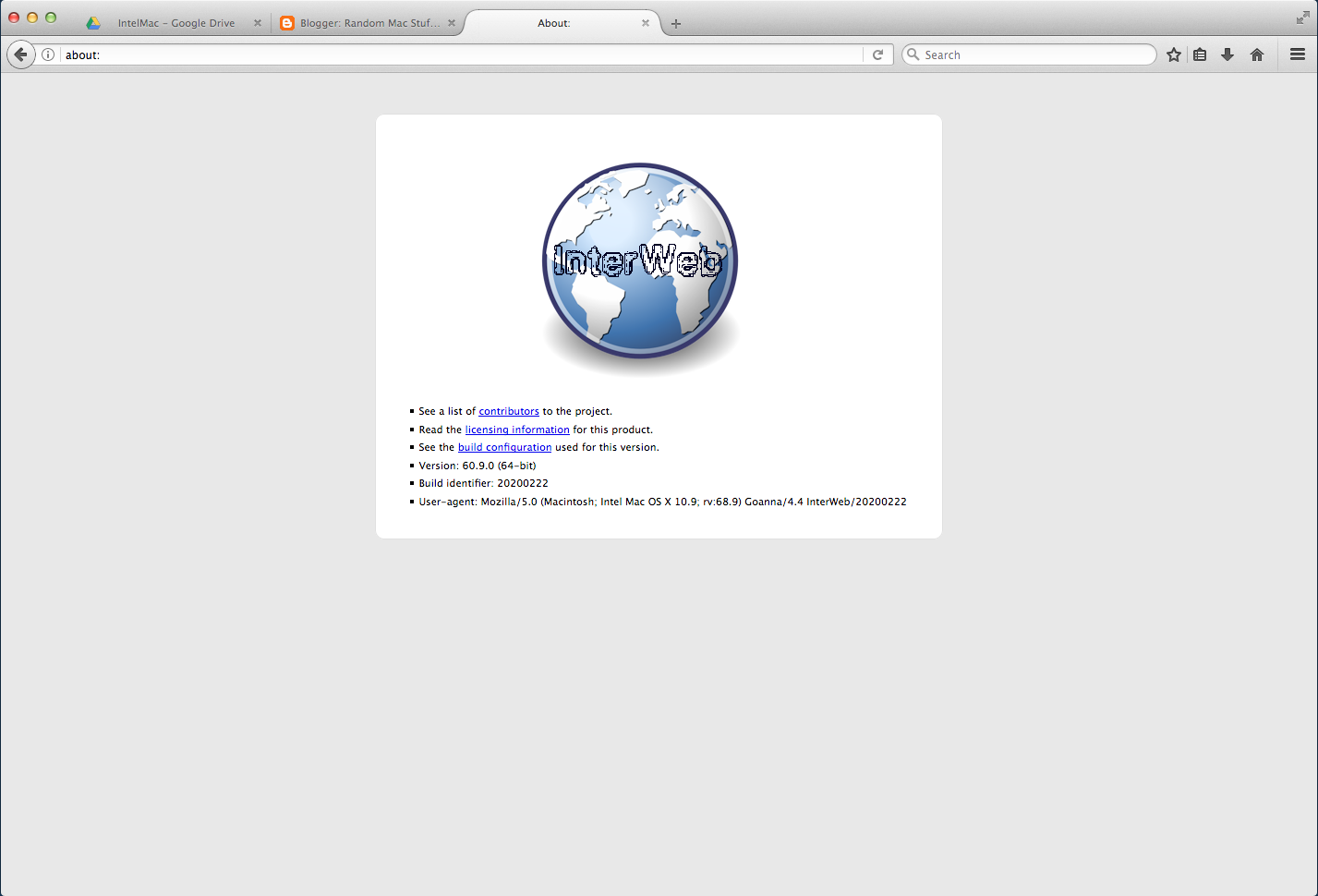Image resolution: width=1318 pixels, height=896 pixels.
Task: Close the IntelMac - Google Drive tab
Action: click(258, 23)
